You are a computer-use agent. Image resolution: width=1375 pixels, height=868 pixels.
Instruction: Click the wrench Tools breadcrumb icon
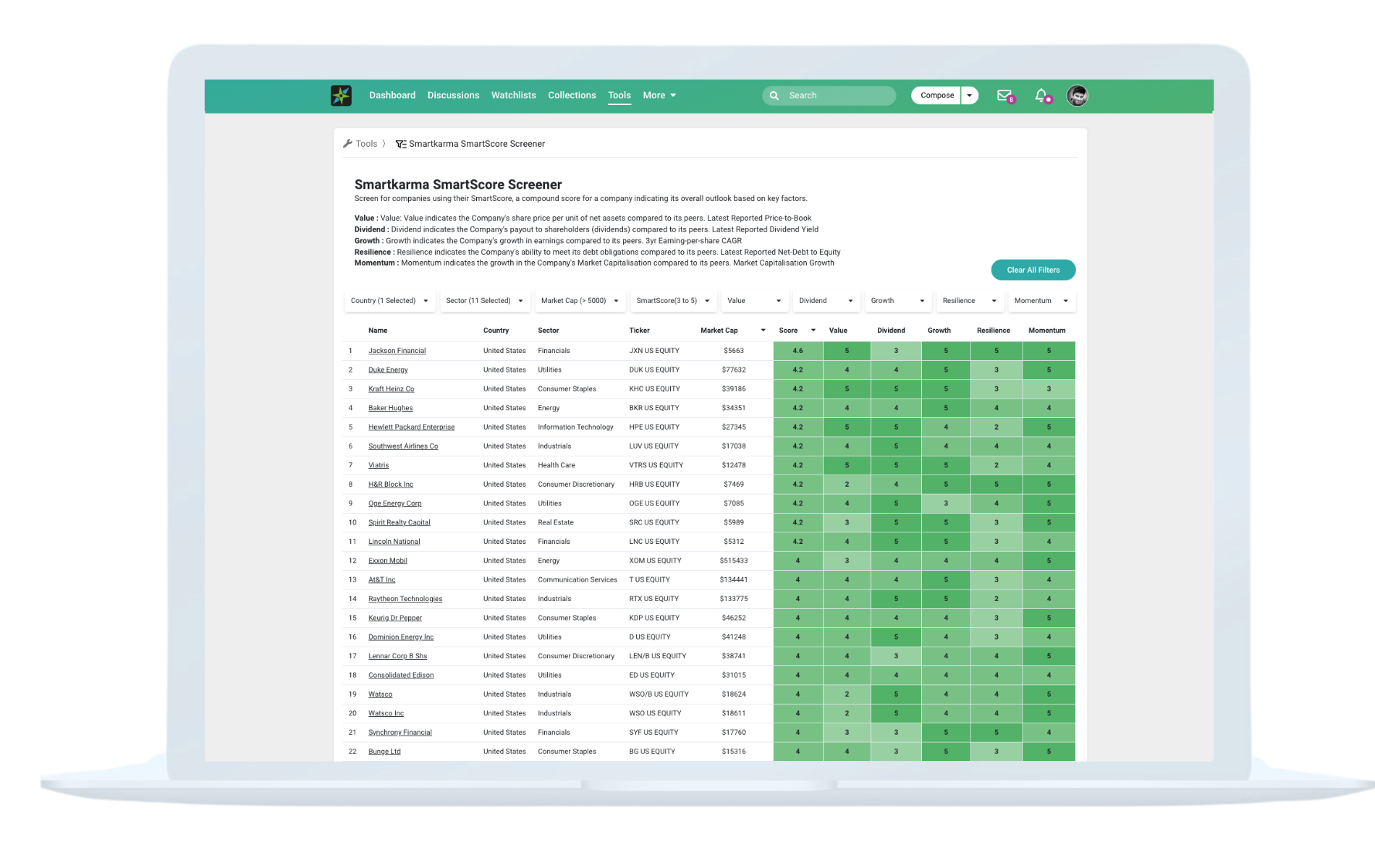(x=347, y=144)
